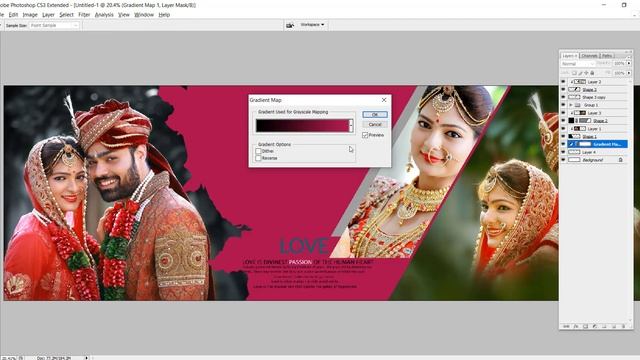The height and width of the screenshot is (360, 640).
Task: Open the gradient picker dropdown arrow
Action: click(x=351, y=126)
